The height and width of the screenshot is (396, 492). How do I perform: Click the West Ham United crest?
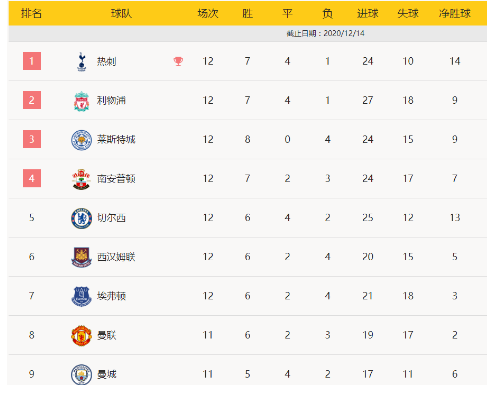pos(81,257)
